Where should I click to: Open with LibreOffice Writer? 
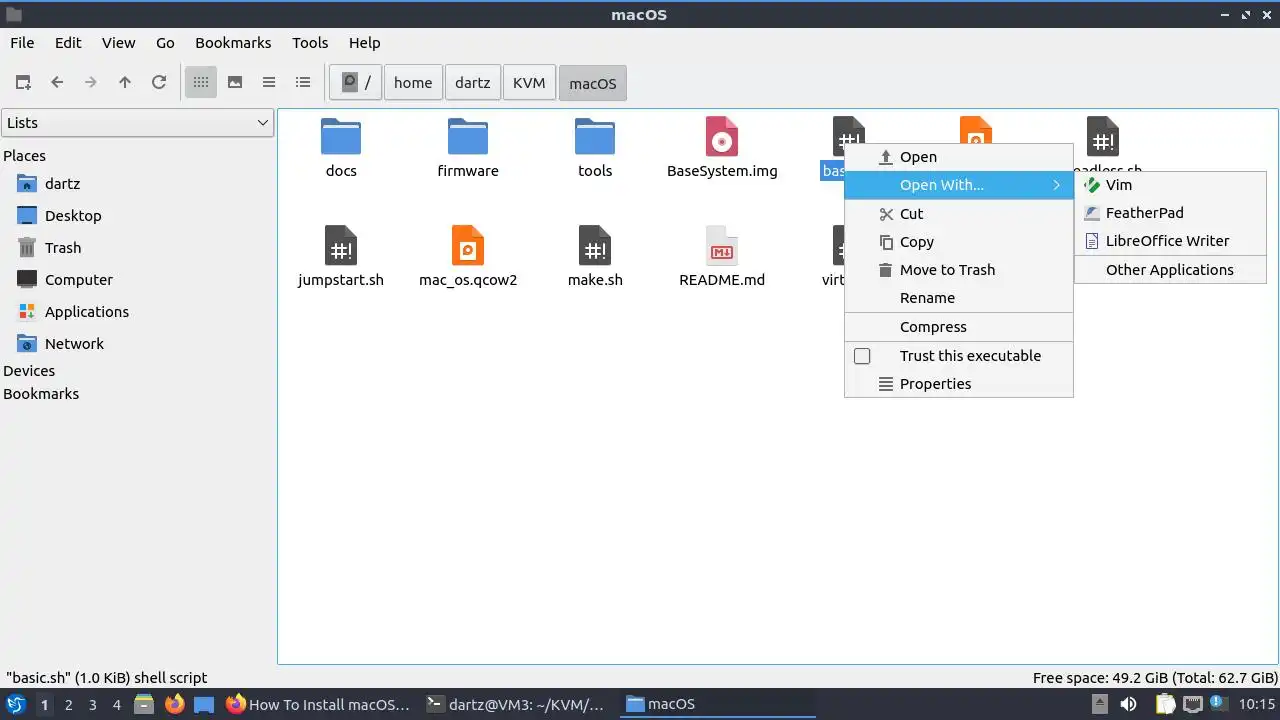click(x=1170, y=241)
